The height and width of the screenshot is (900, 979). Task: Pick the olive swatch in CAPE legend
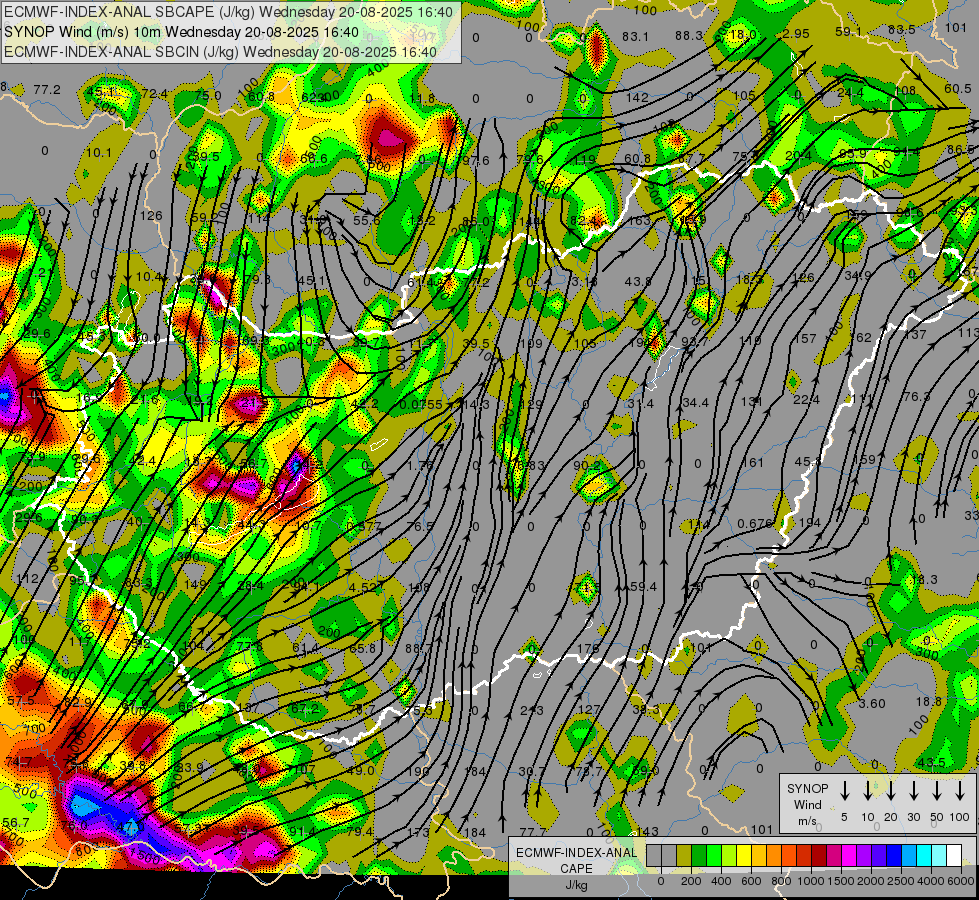coord(684,856)
